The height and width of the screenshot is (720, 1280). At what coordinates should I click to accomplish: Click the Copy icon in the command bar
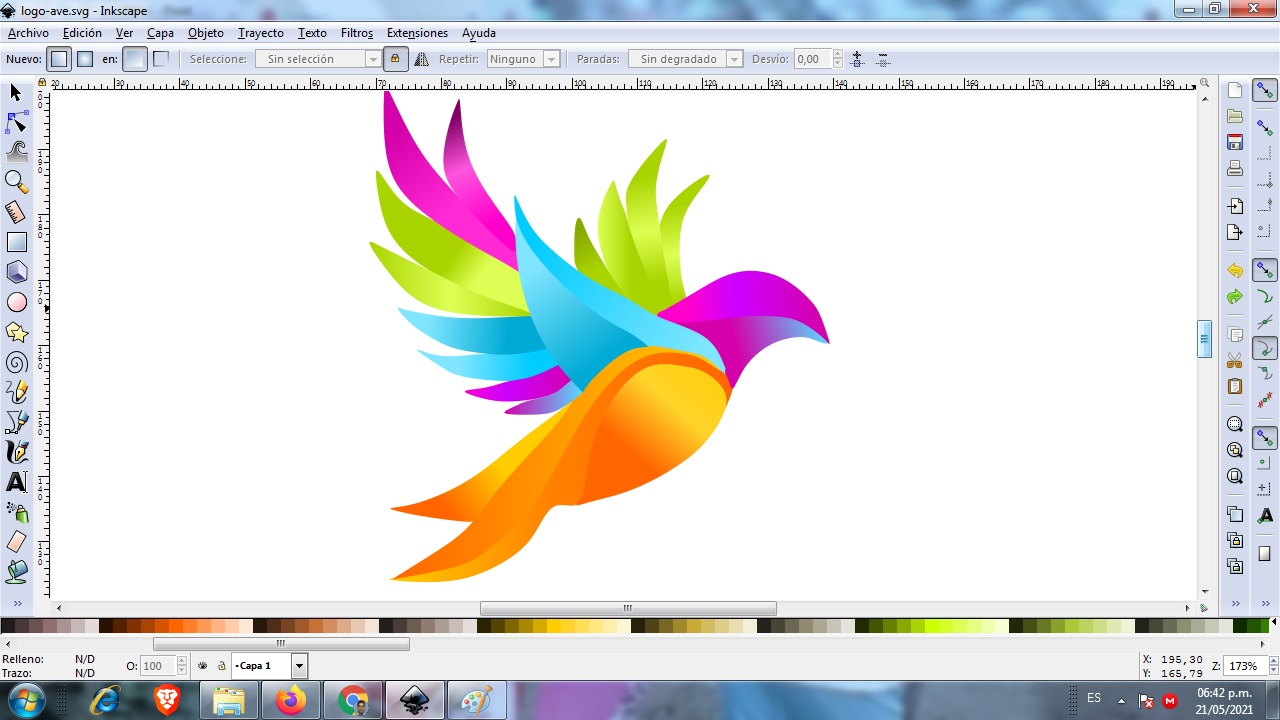(1235, 334)
